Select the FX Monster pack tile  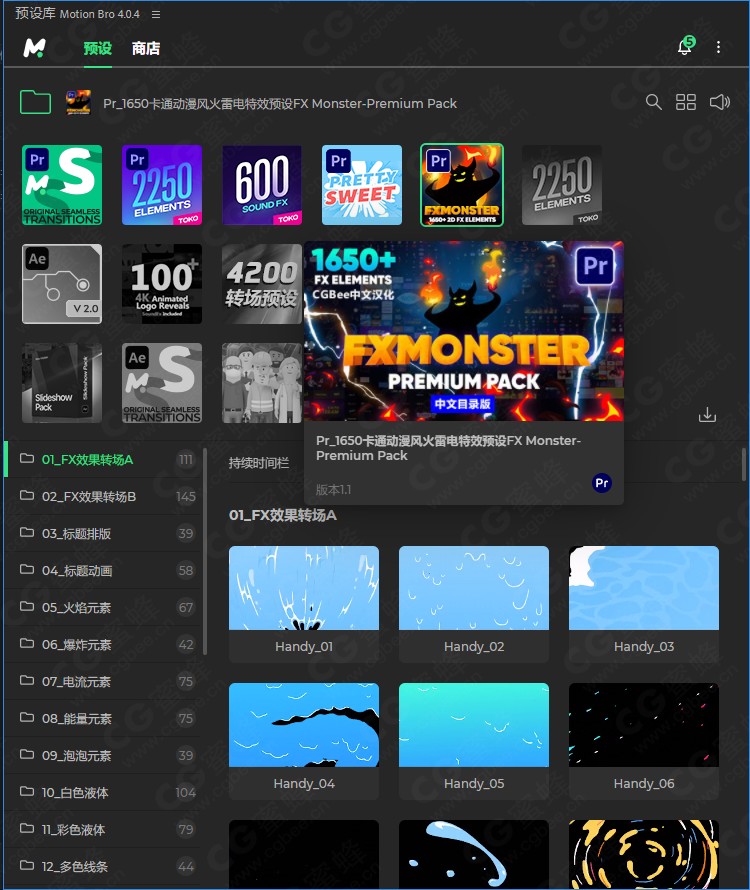(x=462, y=185)
